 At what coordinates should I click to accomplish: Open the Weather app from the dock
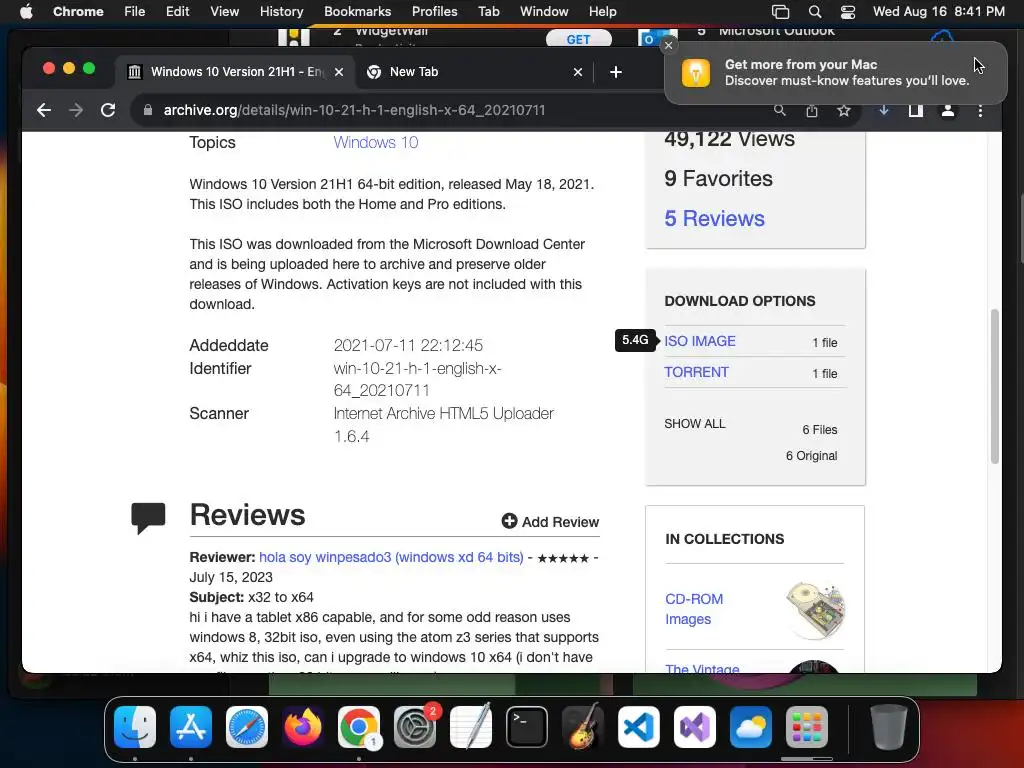pyautogui.click(x=751, y=727)
